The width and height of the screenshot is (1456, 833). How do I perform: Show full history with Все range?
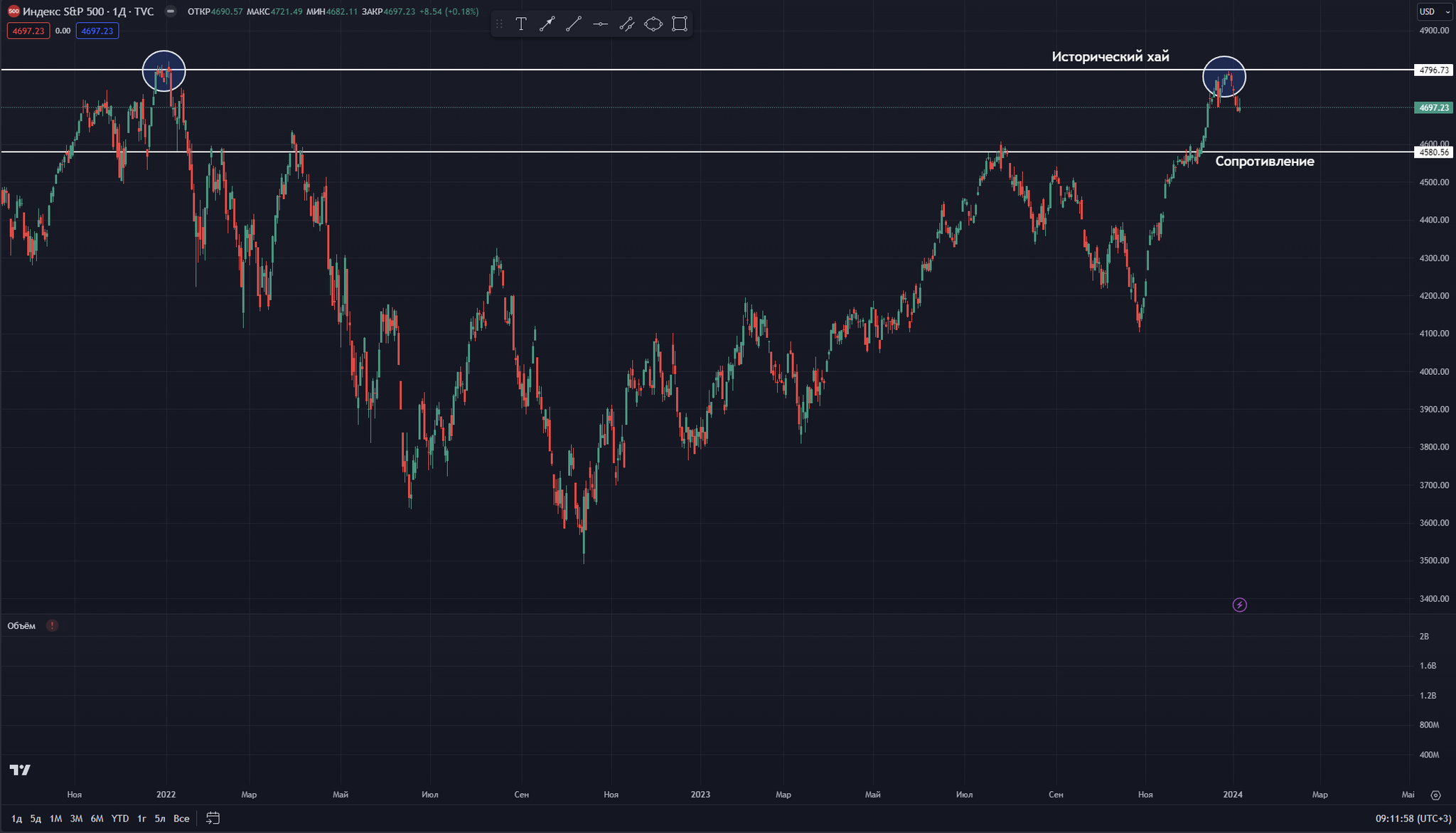pos(181,819)
